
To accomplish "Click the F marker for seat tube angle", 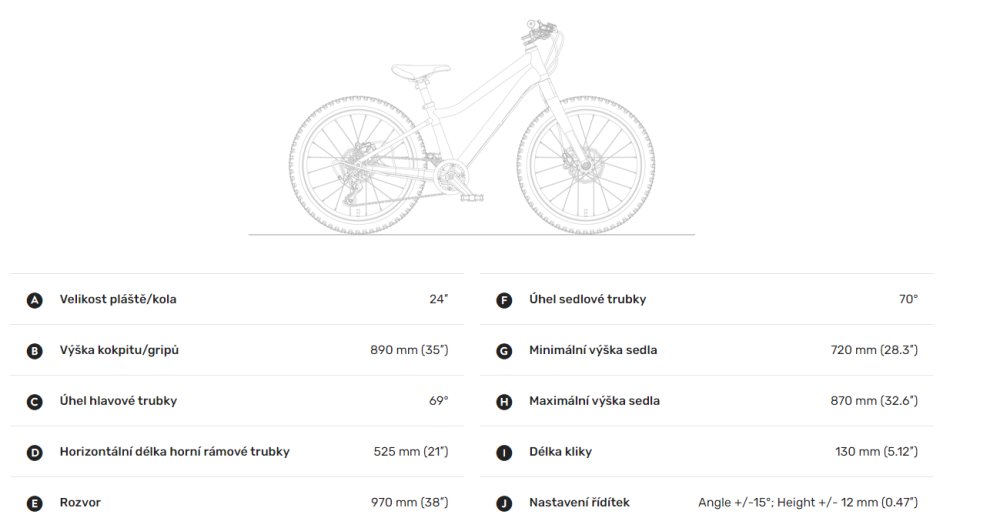I will (x=504, y=300).
